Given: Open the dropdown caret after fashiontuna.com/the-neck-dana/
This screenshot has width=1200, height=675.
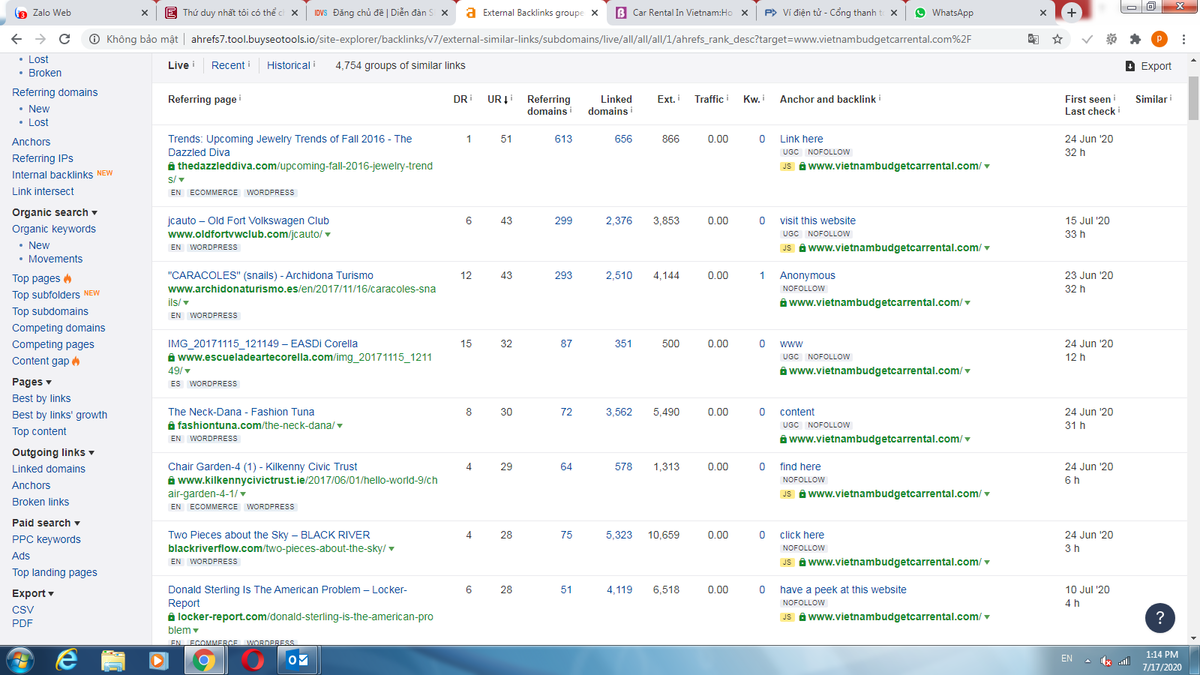Looking at the screenshot, I should [340, 426].
